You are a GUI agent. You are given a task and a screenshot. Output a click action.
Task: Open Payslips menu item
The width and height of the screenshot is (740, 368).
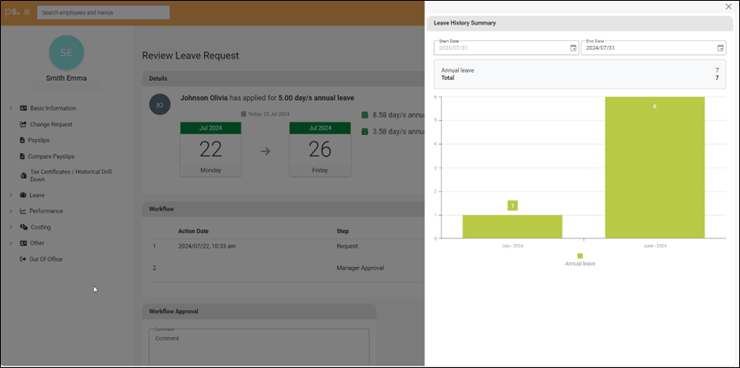(39, 141)
